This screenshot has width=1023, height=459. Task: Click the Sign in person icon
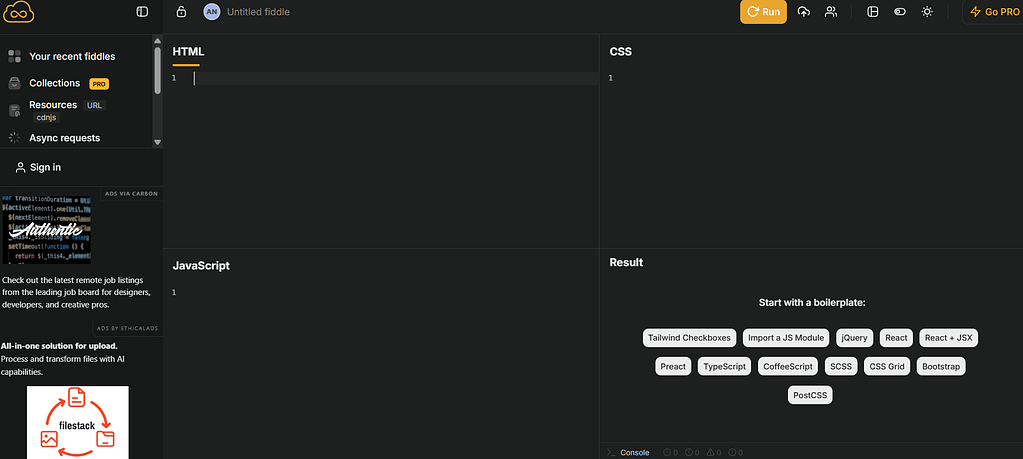pyautogui.click(x=20, y=168)
